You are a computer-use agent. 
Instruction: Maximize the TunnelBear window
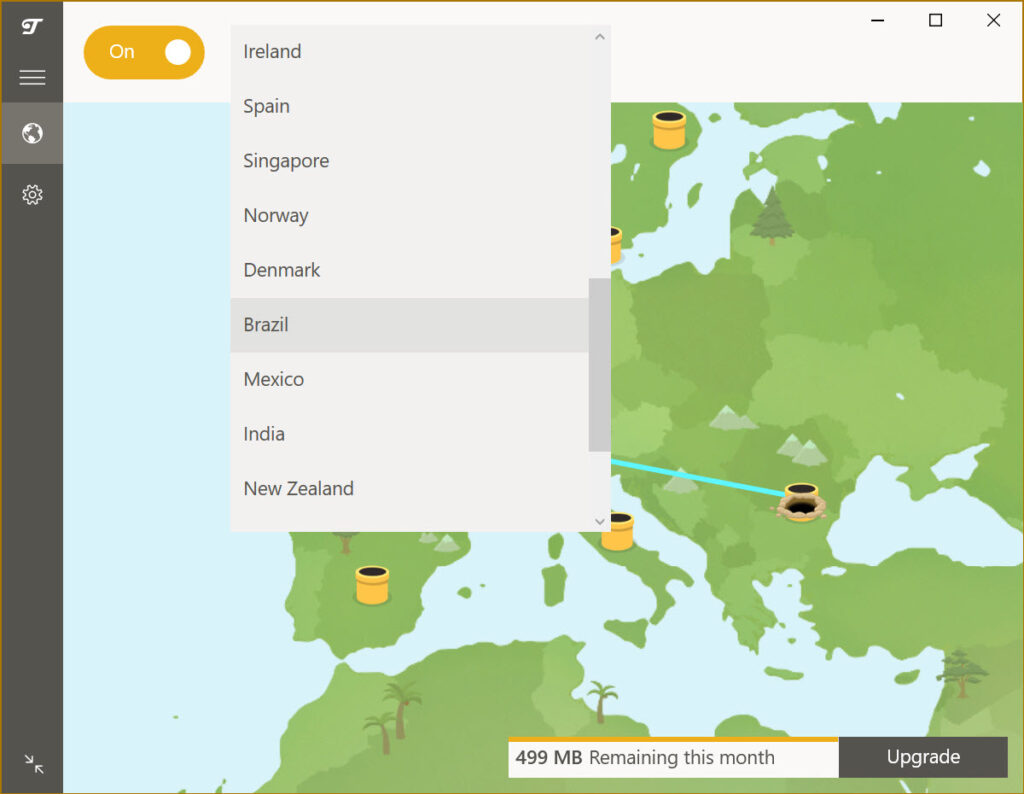(x=935, y=20)
